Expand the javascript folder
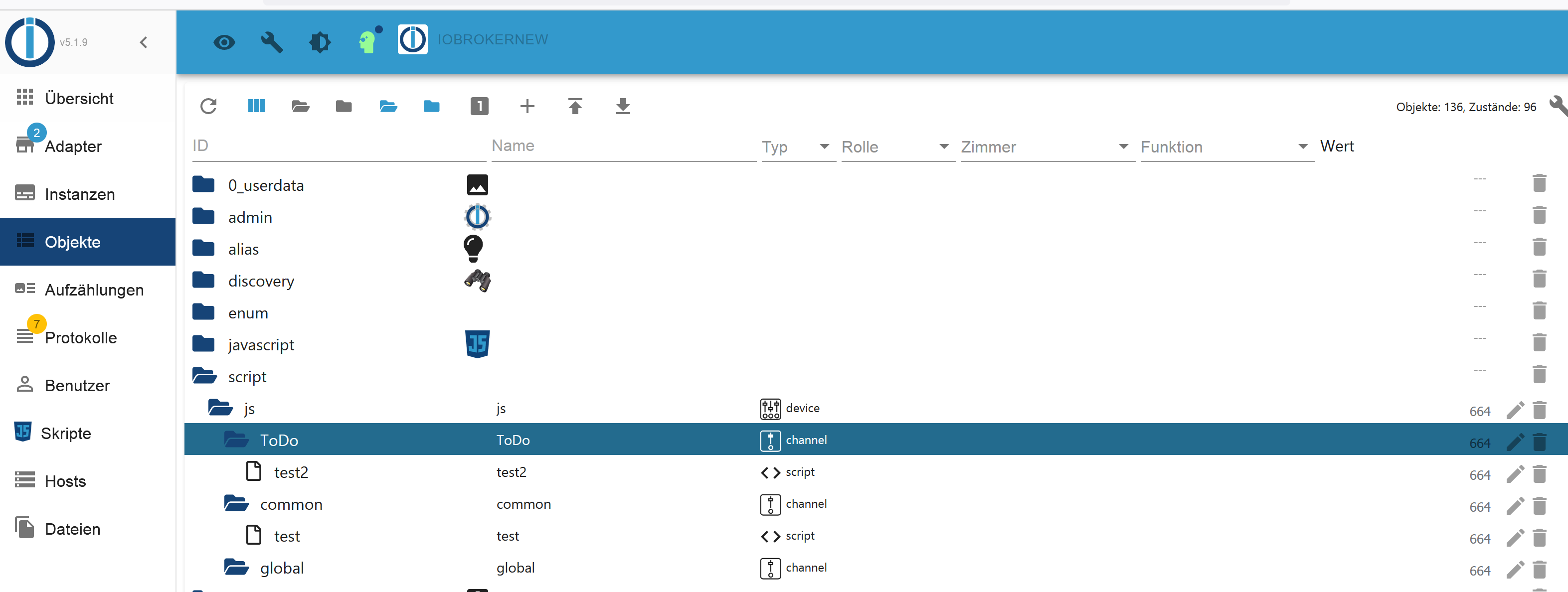This screenshot has width=1568, height=592. (x=203, y=345)
